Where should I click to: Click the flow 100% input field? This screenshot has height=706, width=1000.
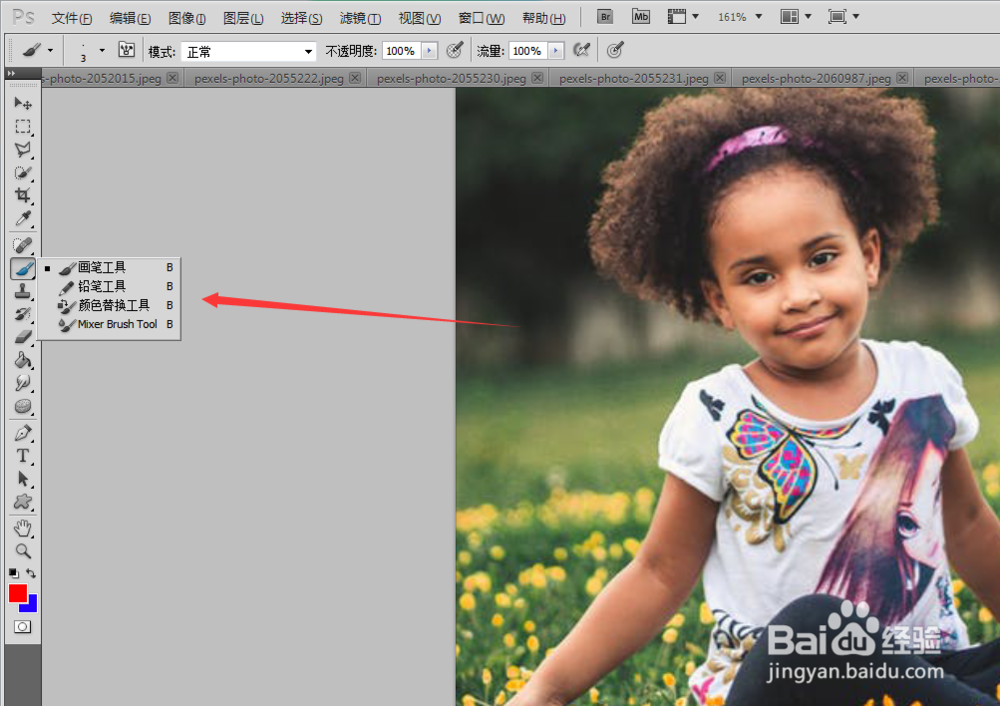pyautogui.click(x=527, y=50)
